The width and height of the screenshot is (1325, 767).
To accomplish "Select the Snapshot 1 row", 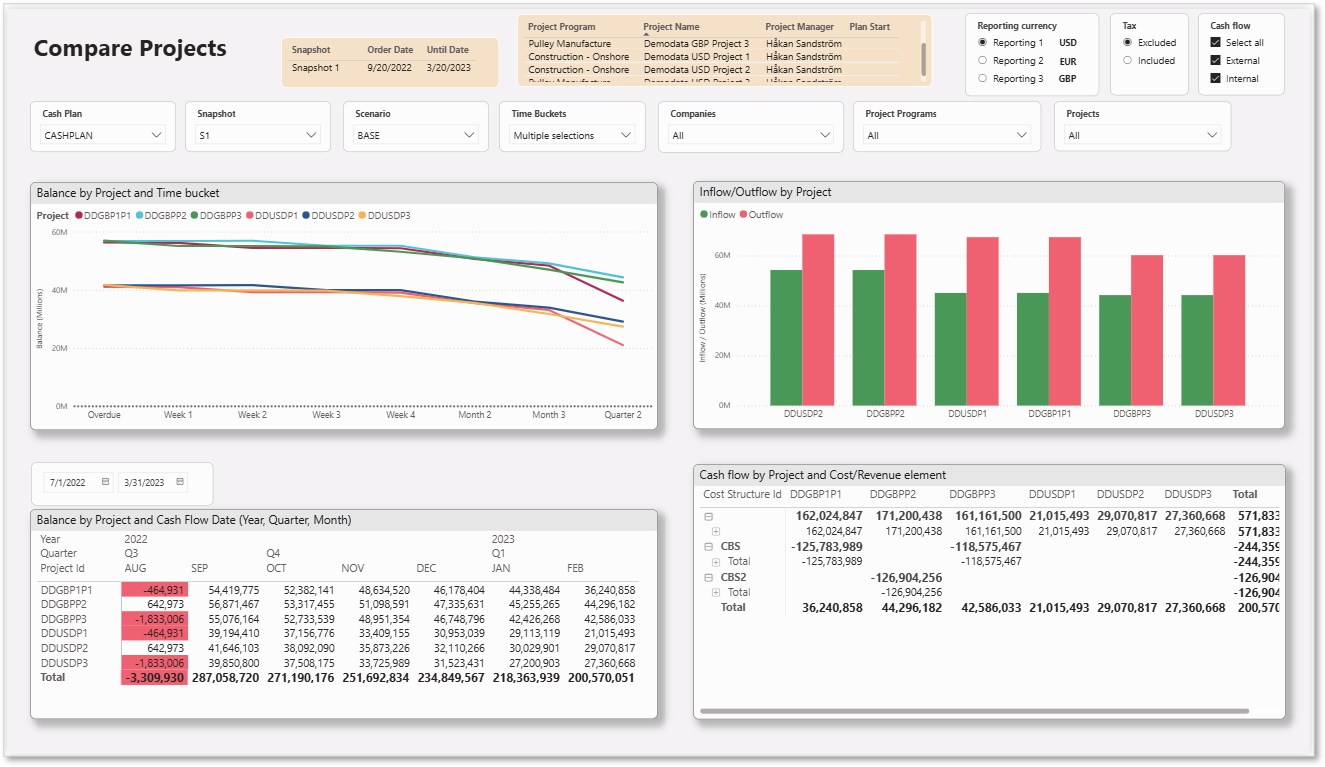I will pyautogui.click(x=390, y=68).
